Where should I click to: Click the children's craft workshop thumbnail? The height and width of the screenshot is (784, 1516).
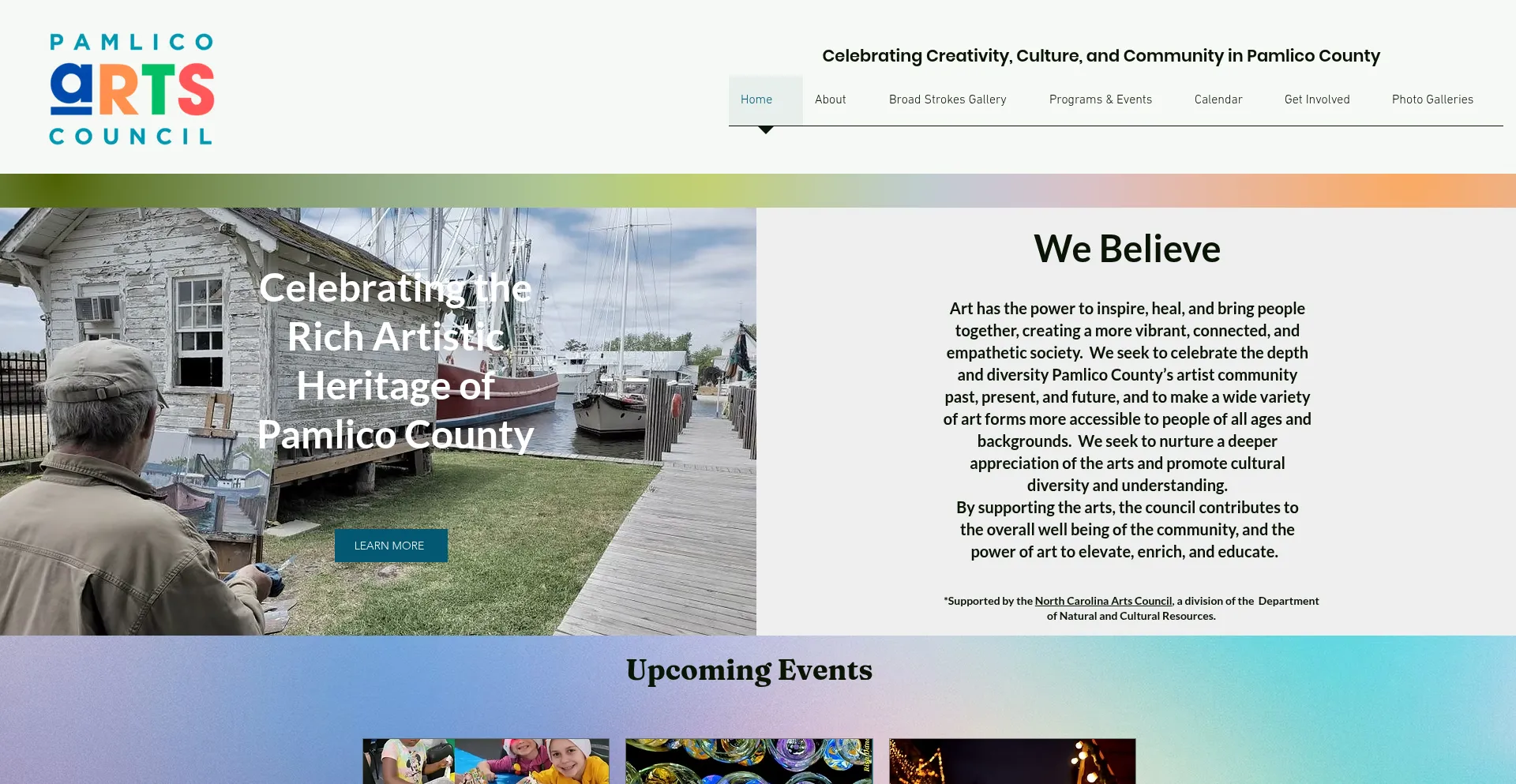click(485, 761)
